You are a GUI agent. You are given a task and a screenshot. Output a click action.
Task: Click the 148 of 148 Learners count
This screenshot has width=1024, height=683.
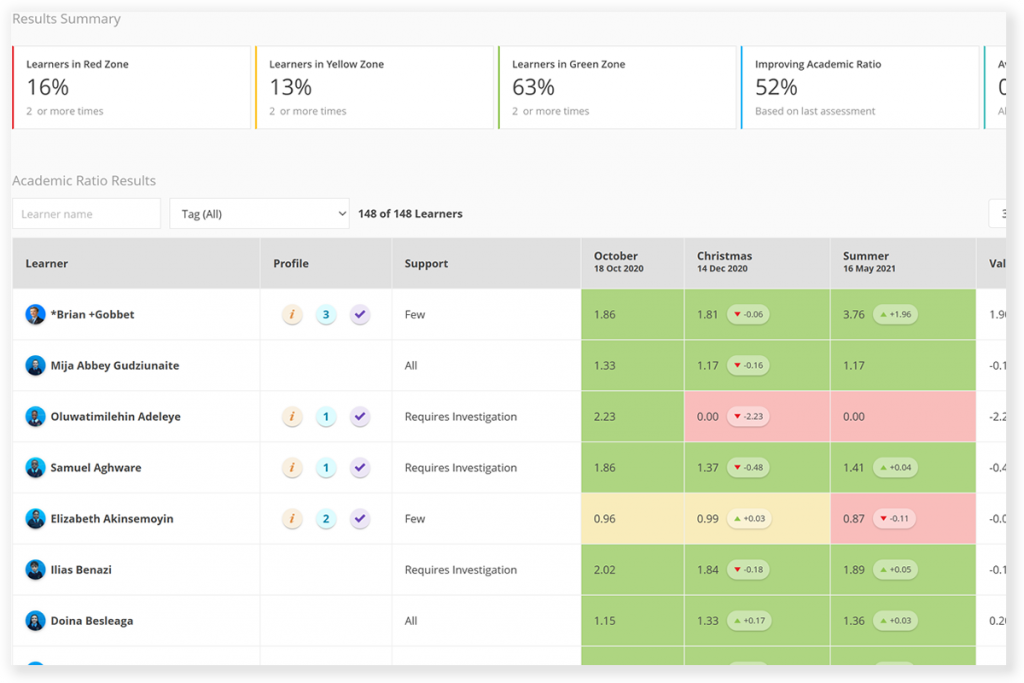pyautogui.click(x=410, y=214)
